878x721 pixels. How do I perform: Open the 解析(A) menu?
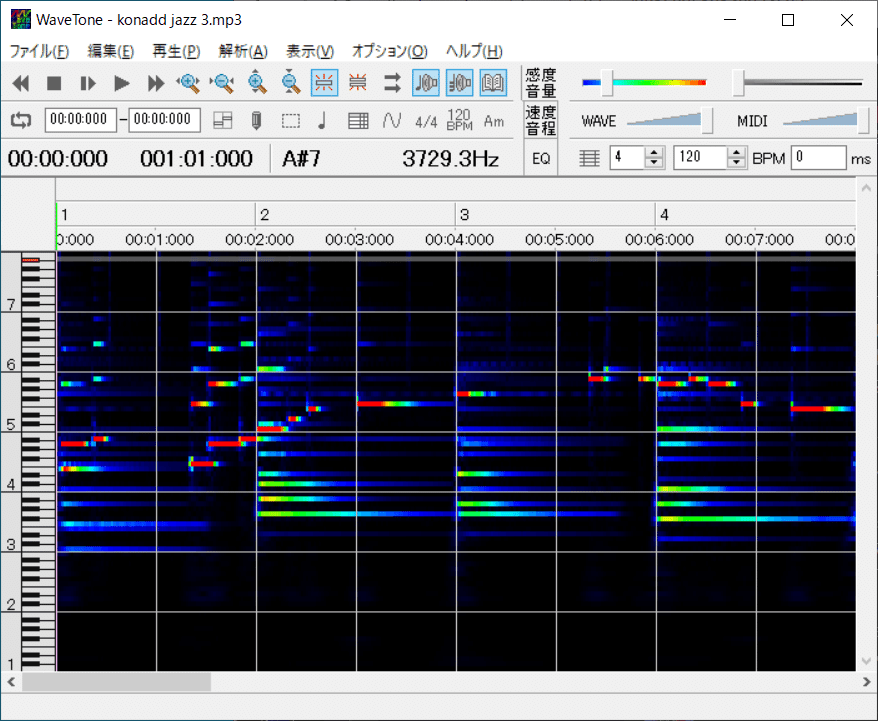(243, 52)
